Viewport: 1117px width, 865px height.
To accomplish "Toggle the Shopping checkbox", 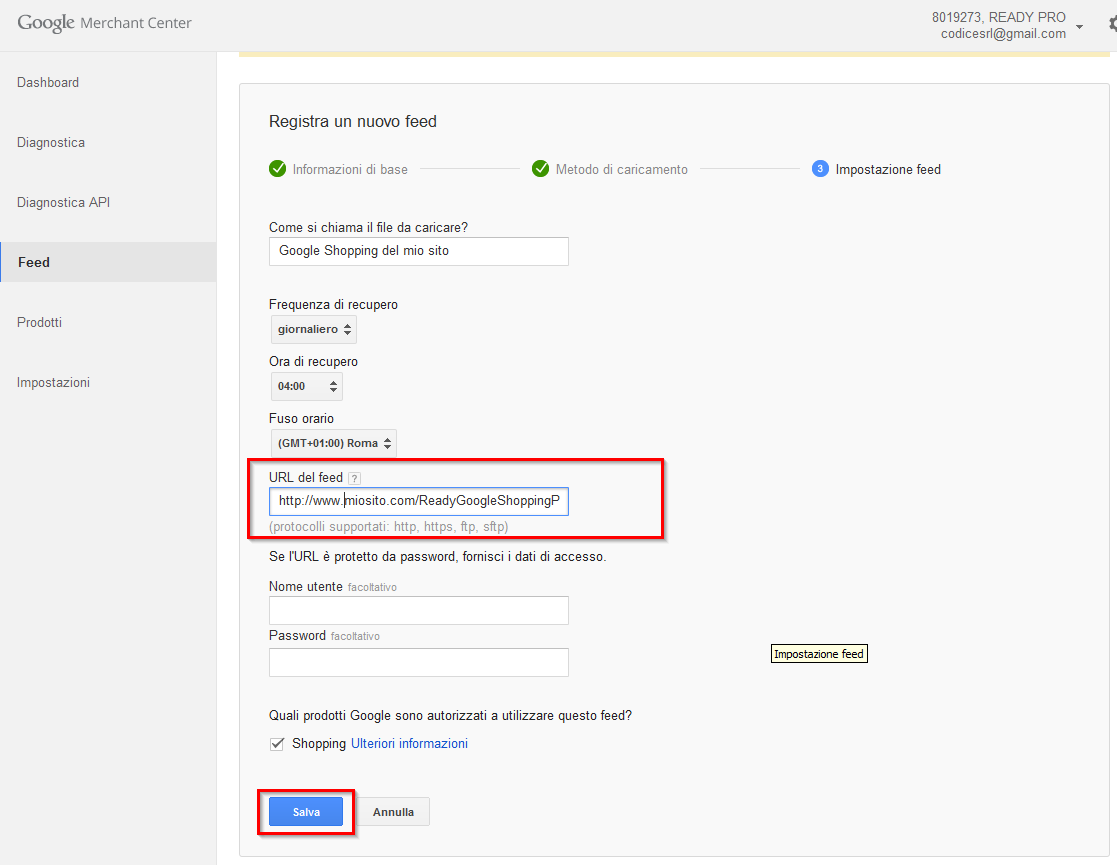I will (277, 744).
